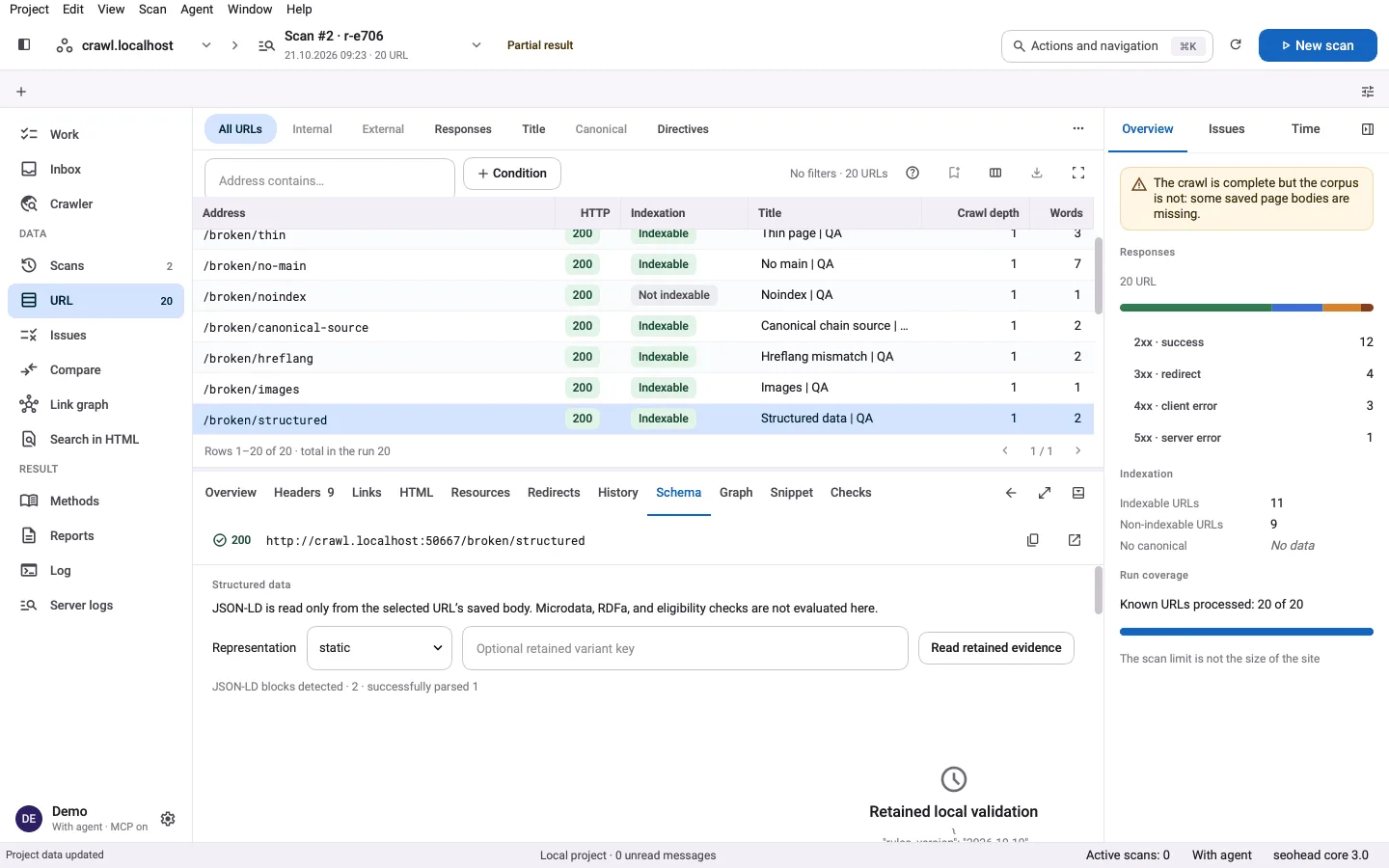Switch to the Issues tab in right panel

coord(1226,129)
